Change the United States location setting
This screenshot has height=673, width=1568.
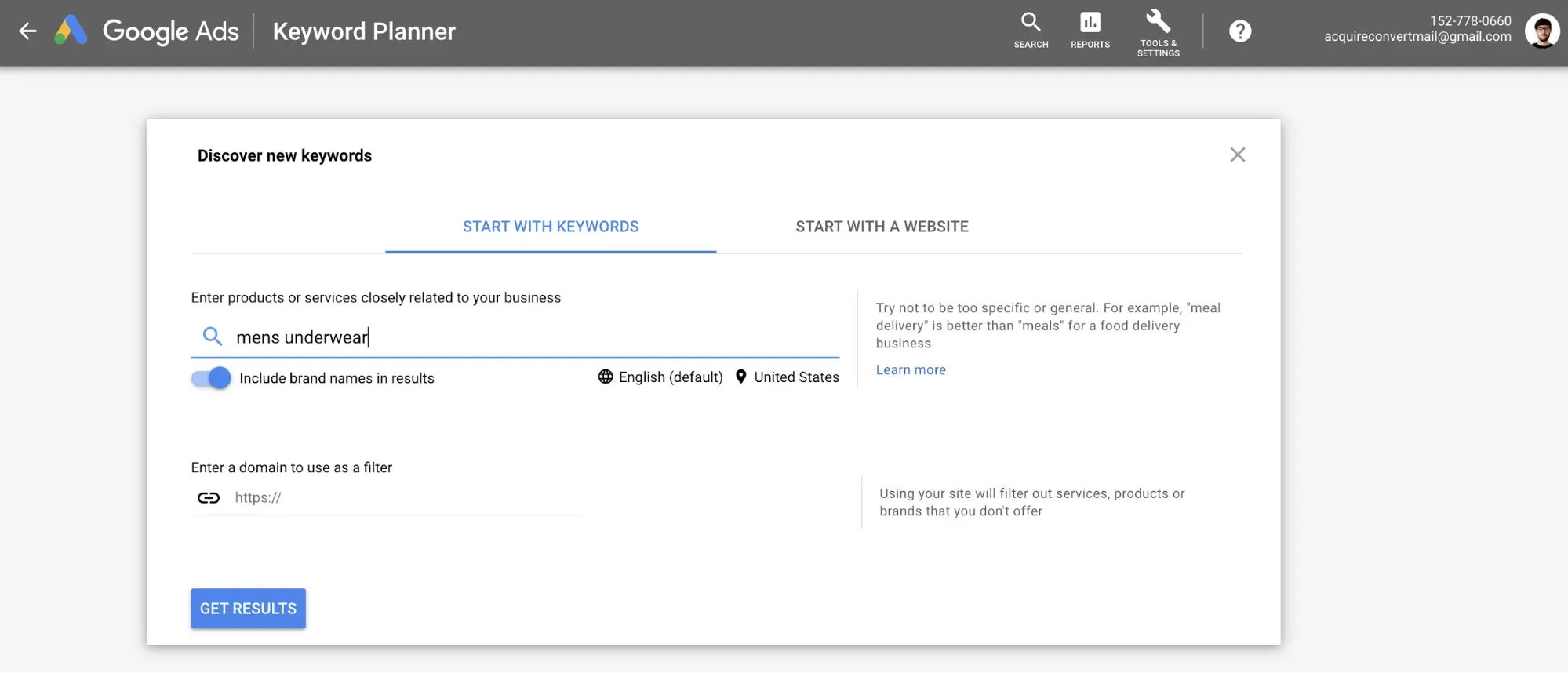point(788,377)
